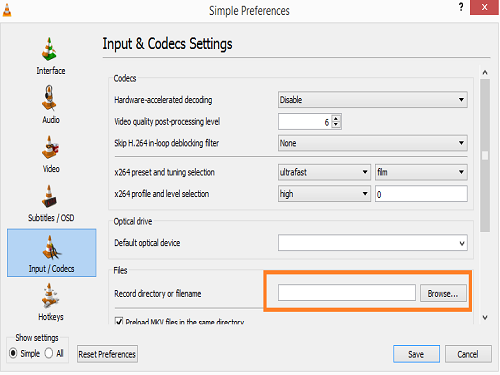This screenshot has height=375, width=500.
Task: Select the Simple show settings radio button
Action: [13, 353]
